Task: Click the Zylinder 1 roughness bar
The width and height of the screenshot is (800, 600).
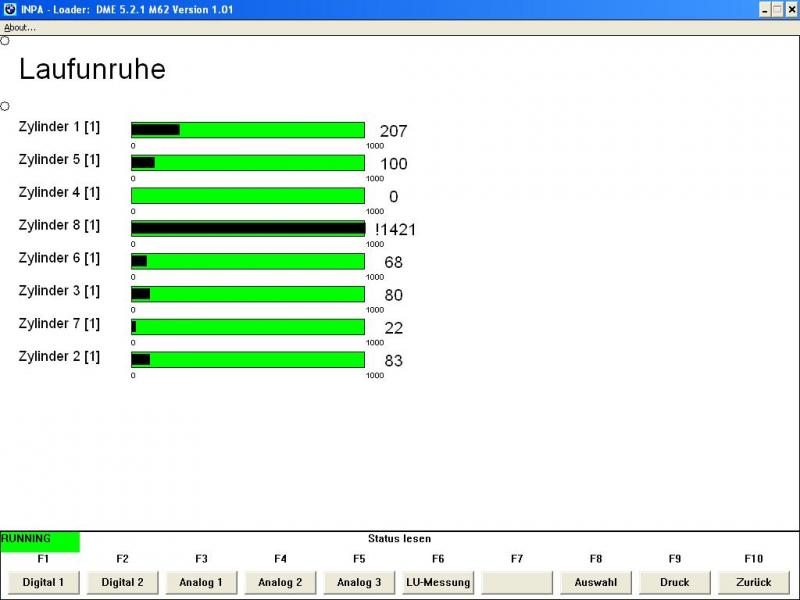Action: tap(248, 130)
